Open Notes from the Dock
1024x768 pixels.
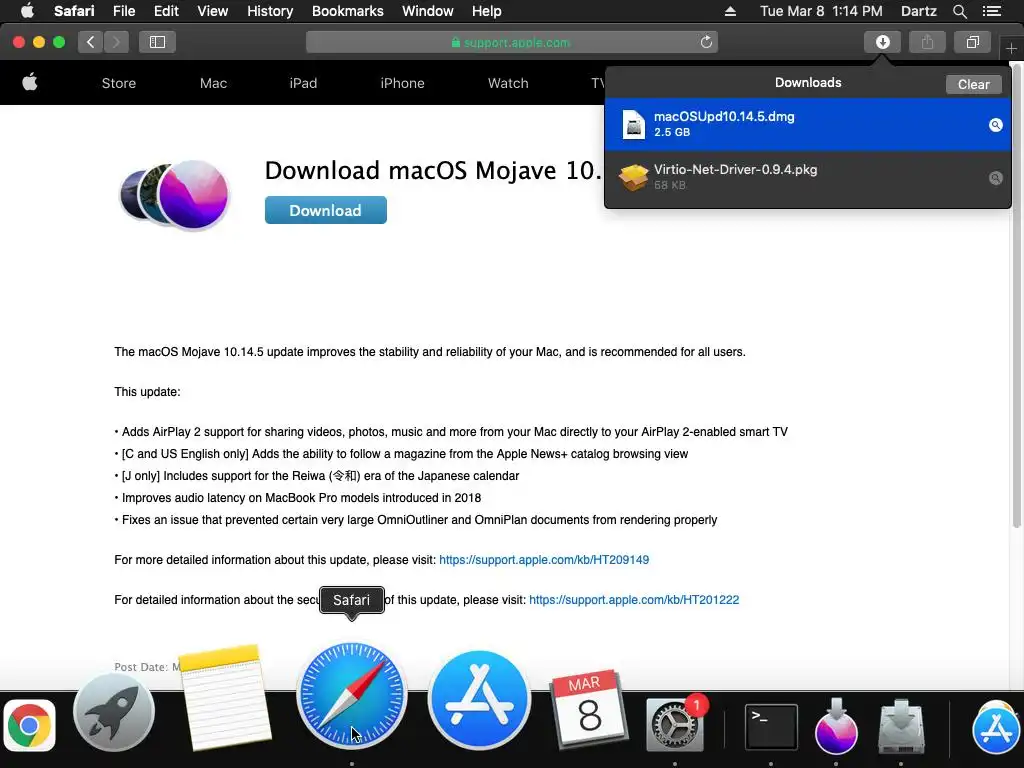225,697
